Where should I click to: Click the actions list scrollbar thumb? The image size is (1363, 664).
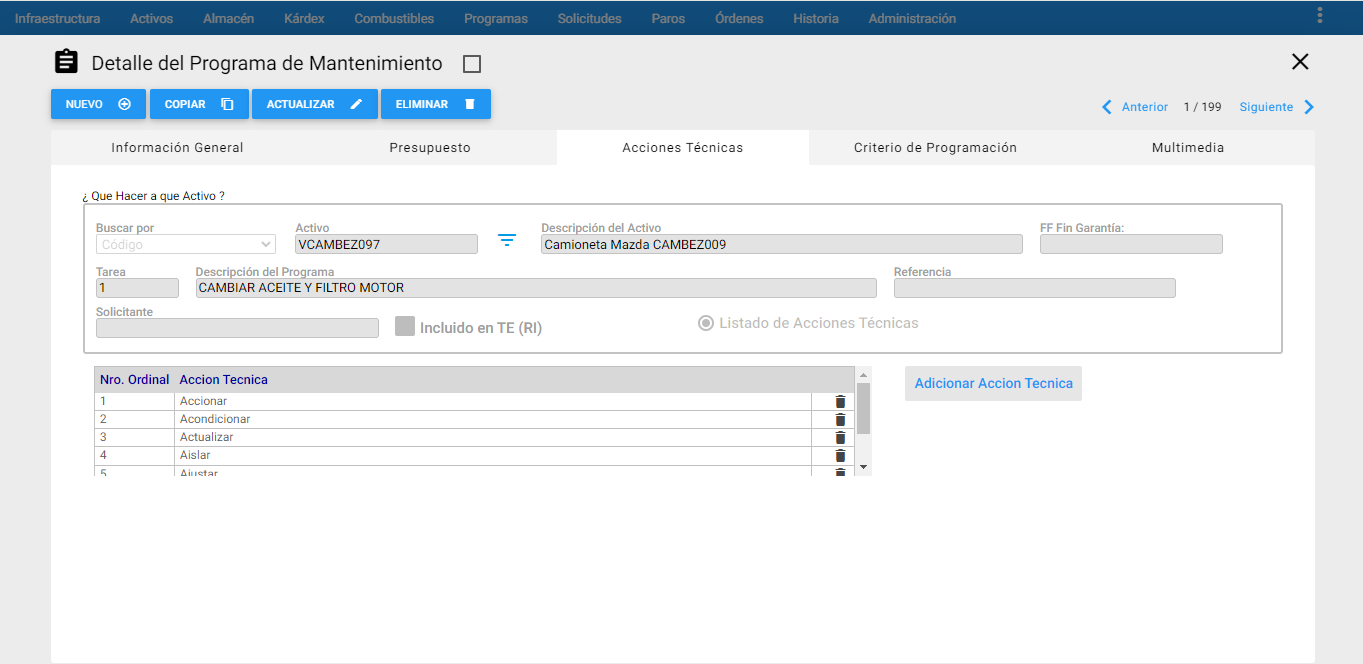[x=864, y=408]
